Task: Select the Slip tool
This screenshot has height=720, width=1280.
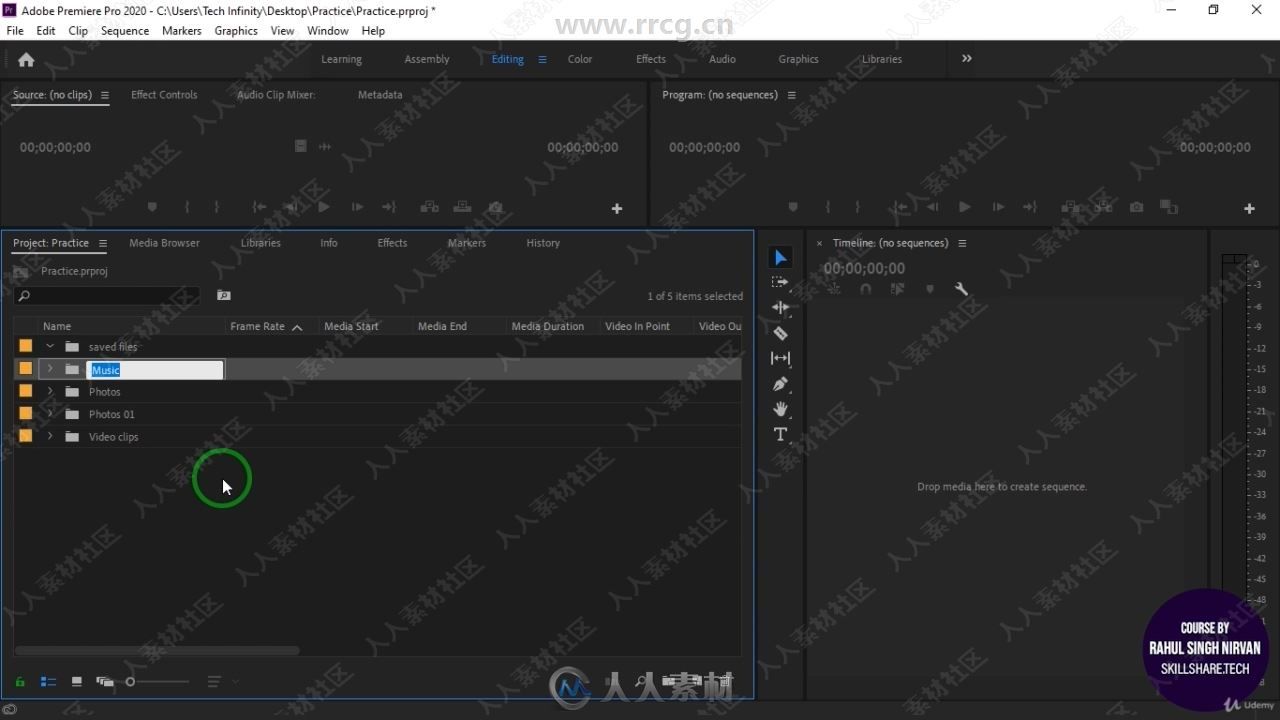Action: click(780, 358)
